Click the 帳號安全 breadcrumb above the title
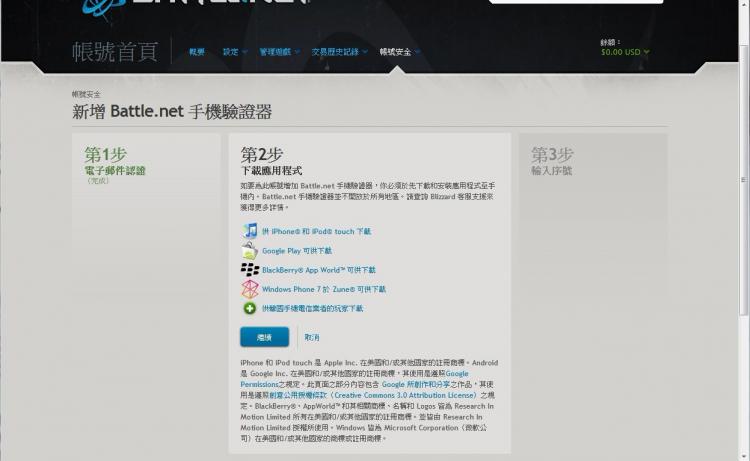 coord(86,94)
